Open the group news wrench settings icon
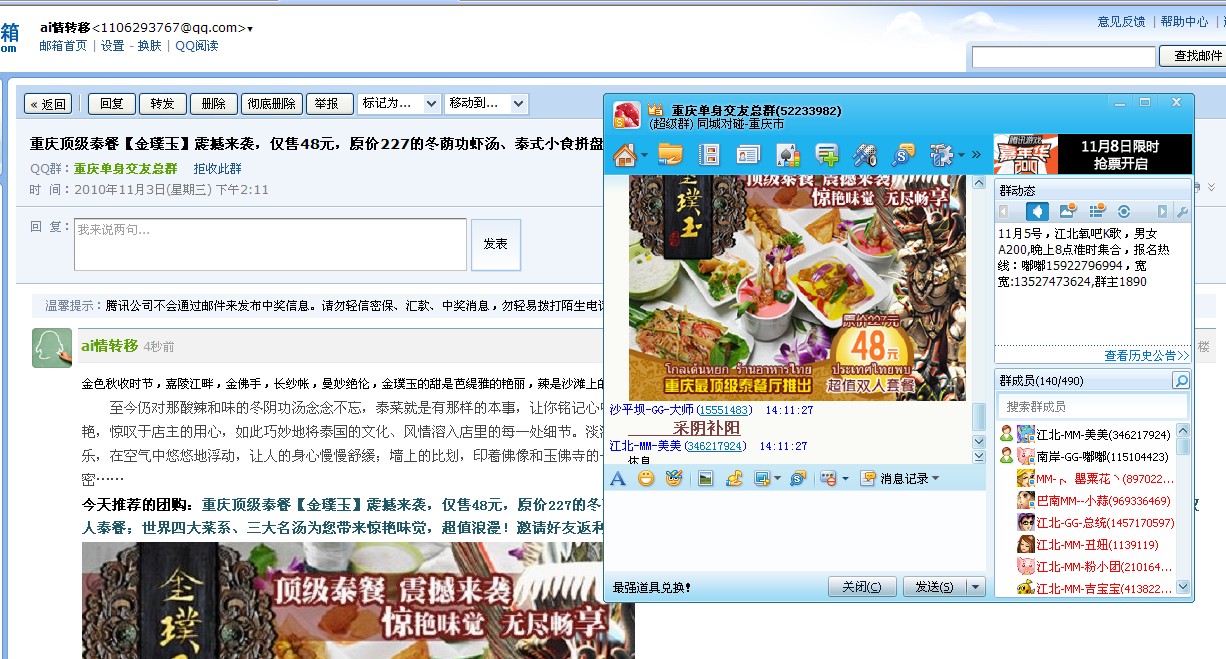Screen dimensions: 1226x659 pos(1182,212)
